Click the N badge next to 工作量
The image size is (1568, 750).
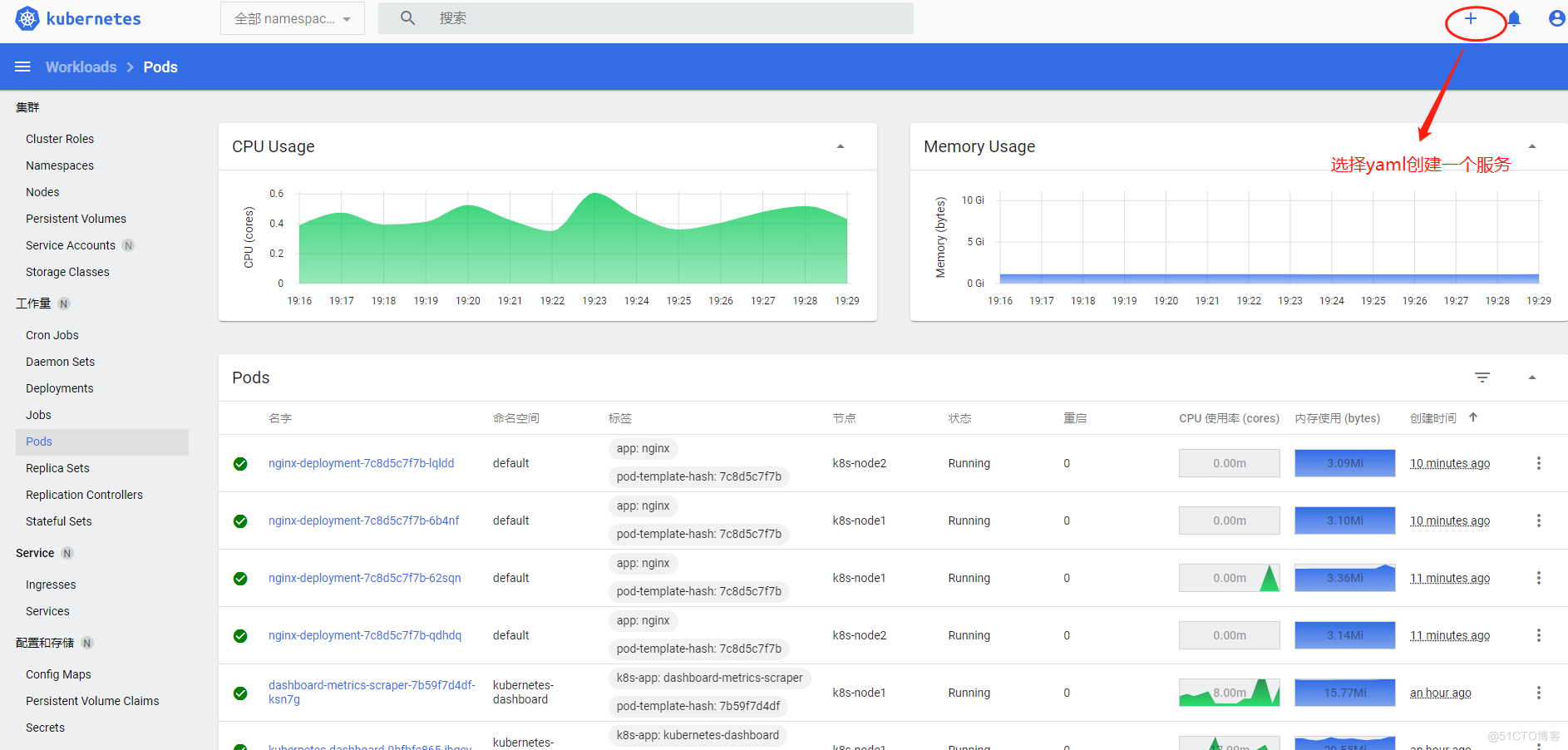coord(64,303)
